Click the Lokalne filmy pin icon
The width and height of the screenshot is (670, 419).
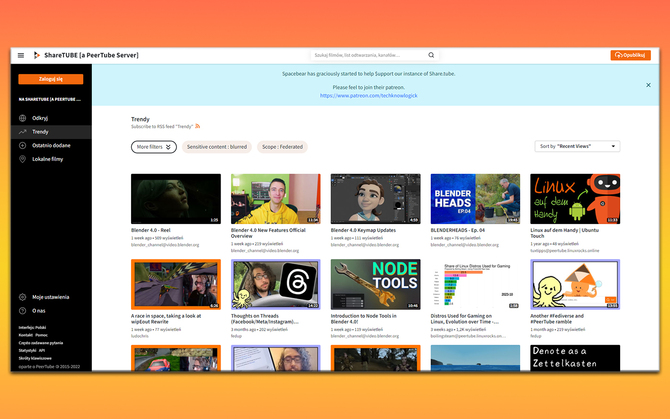(23, 159)
